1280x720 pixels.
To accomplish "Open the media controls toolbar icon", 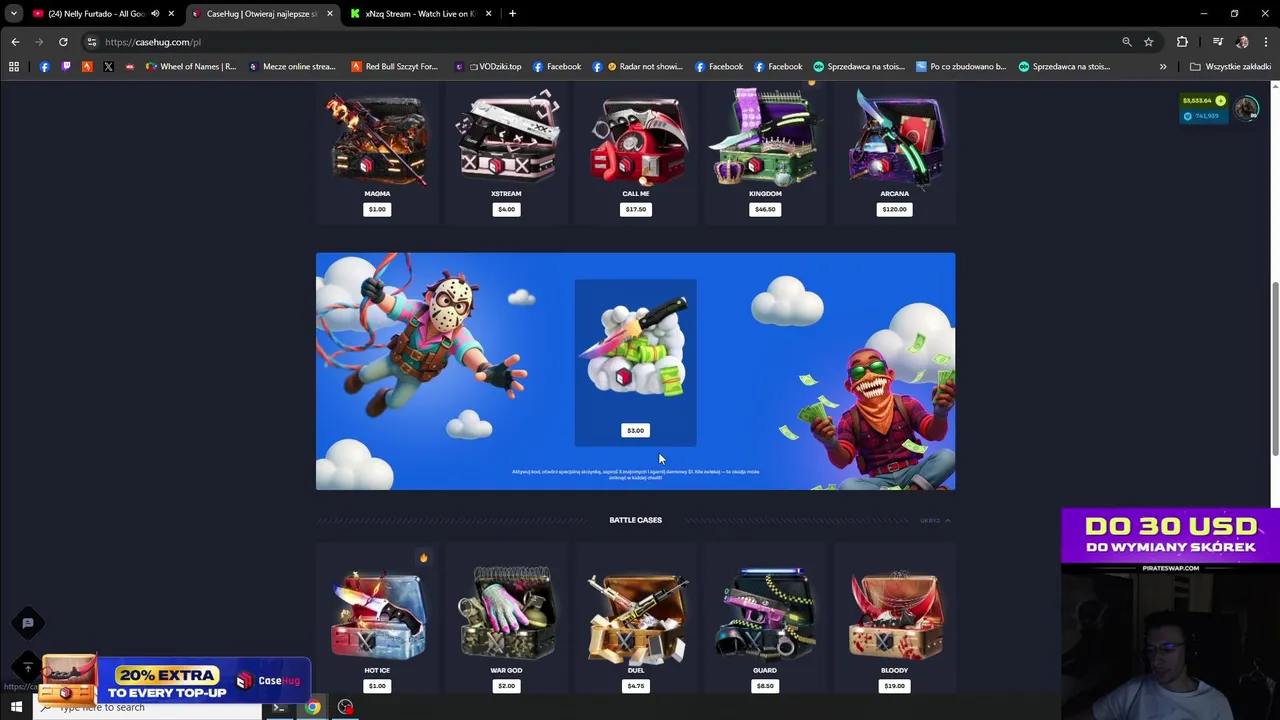I will 1218,42.
